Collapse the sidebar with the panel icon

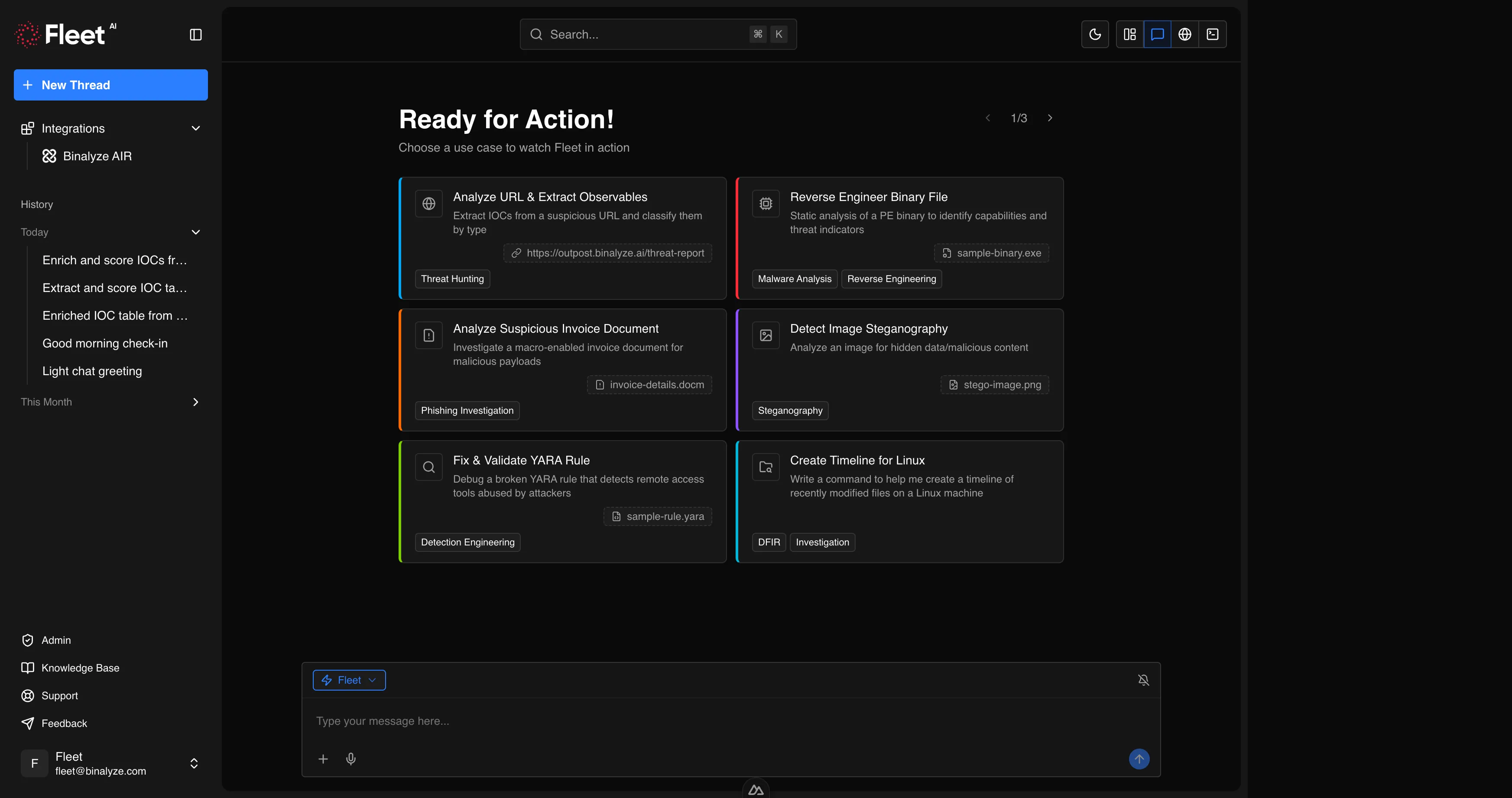click(x=195, y=34)
